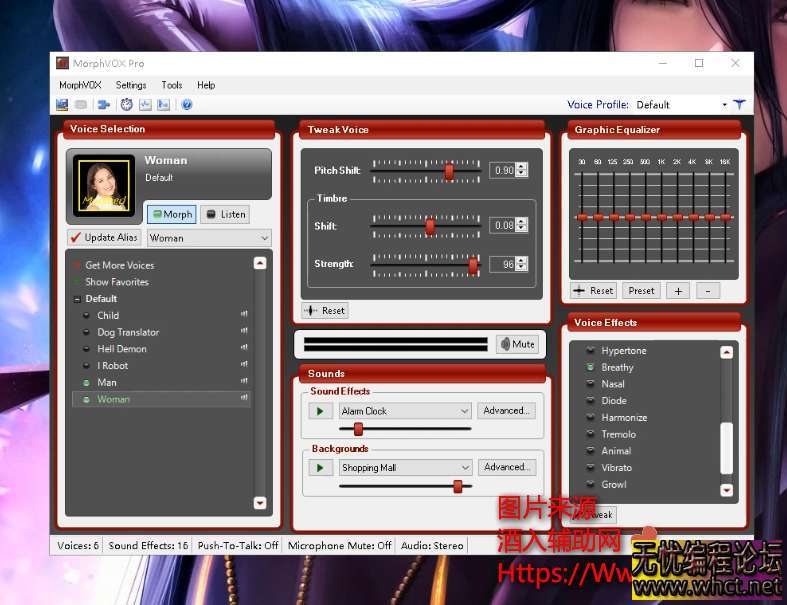The width and height of the screenshot is (787, 605).
Task: Click the blue plug-in icon in toolbar
Action: tap(103, 105)
